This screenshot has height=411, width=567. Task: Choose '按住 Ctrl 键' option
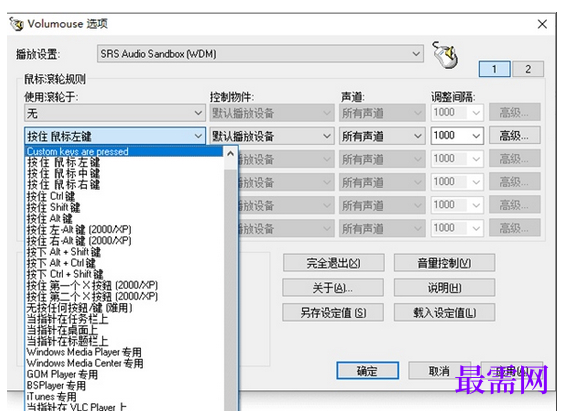click(124, 196)
